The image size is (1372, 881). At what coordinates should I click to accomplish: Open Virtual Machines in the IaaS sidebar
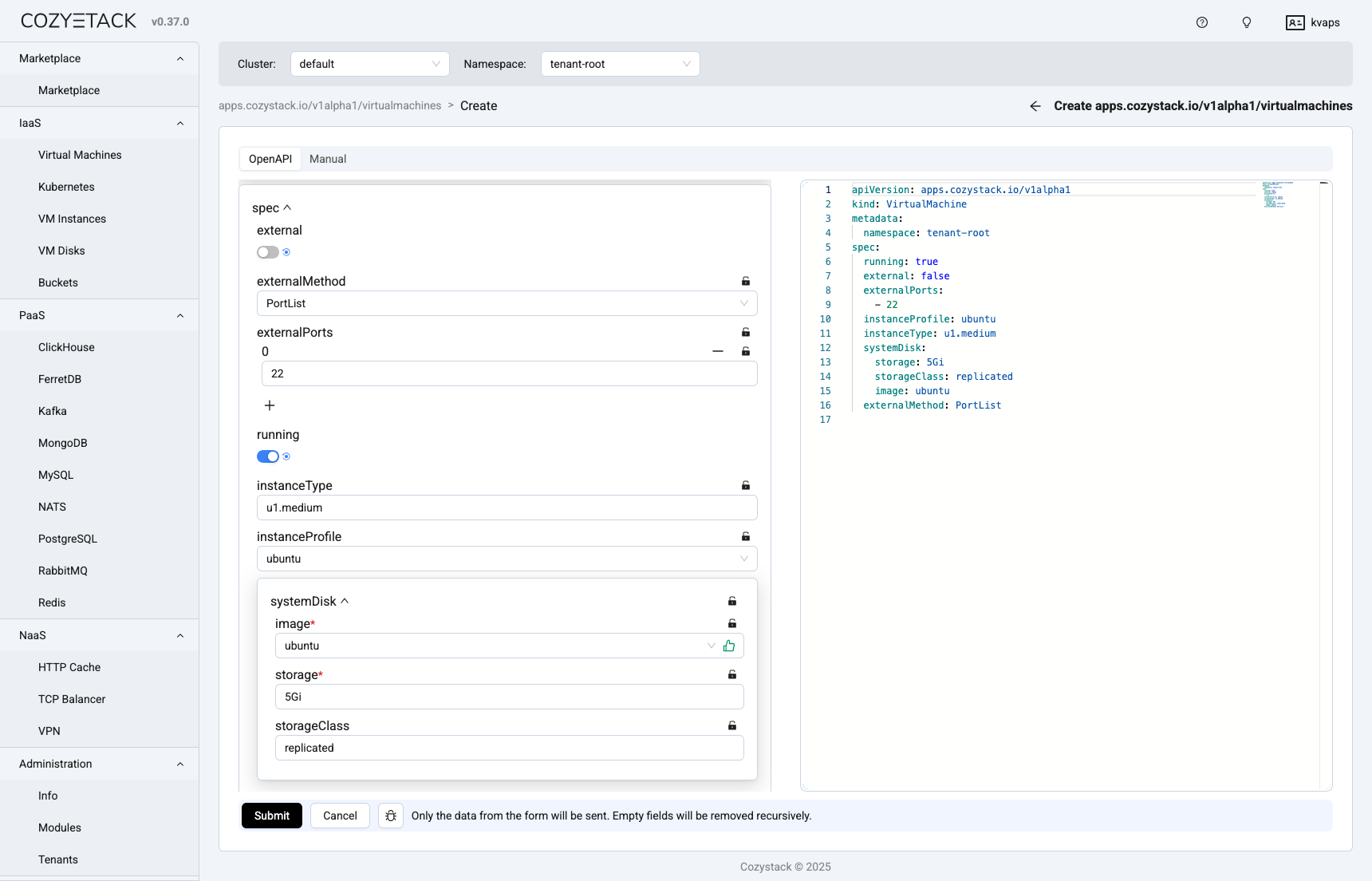(80, 155)
